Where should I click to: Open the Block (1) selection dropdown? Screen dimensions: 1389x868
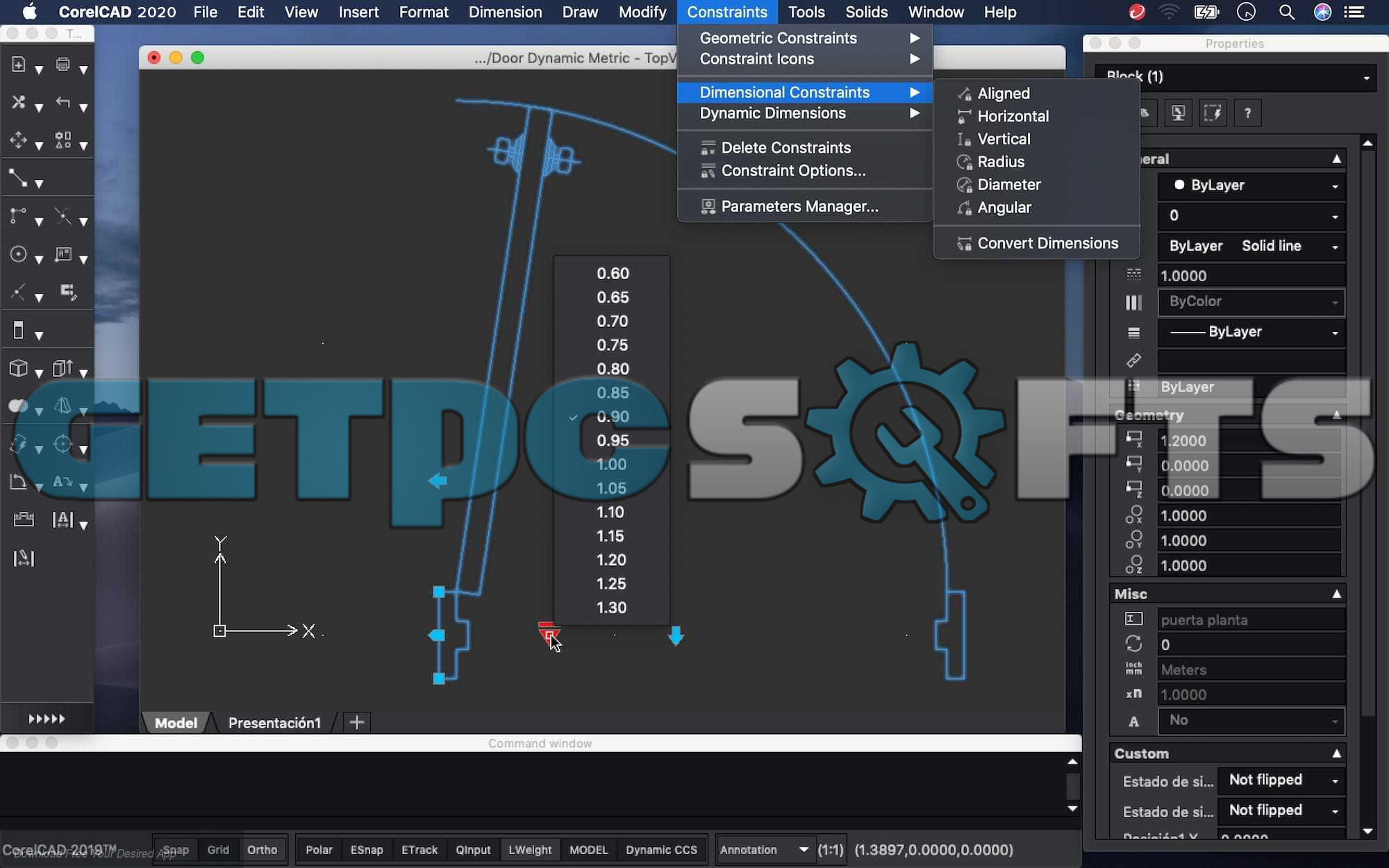(1235, 76)
